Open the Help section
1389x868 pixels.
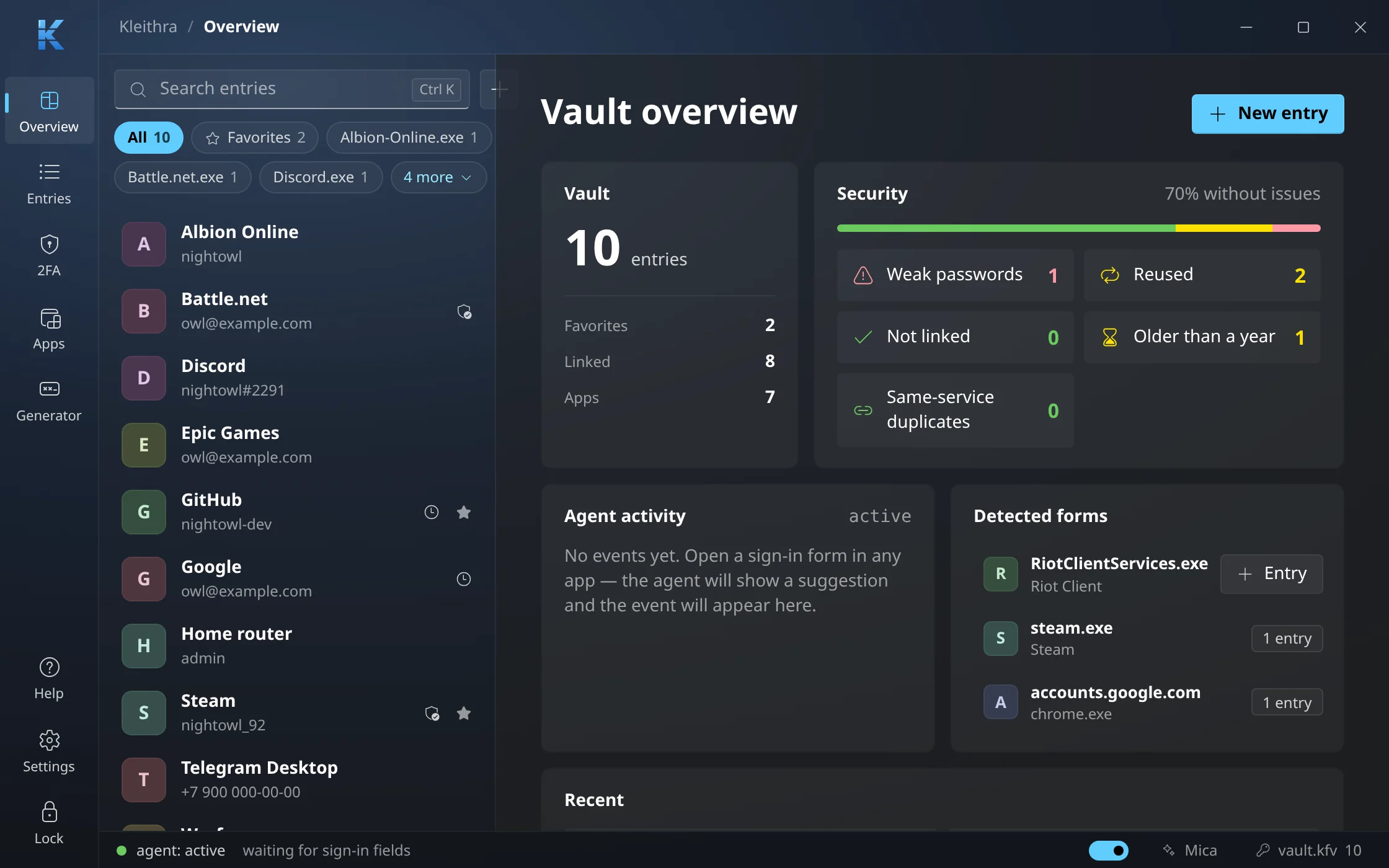[x=49, y=678]
